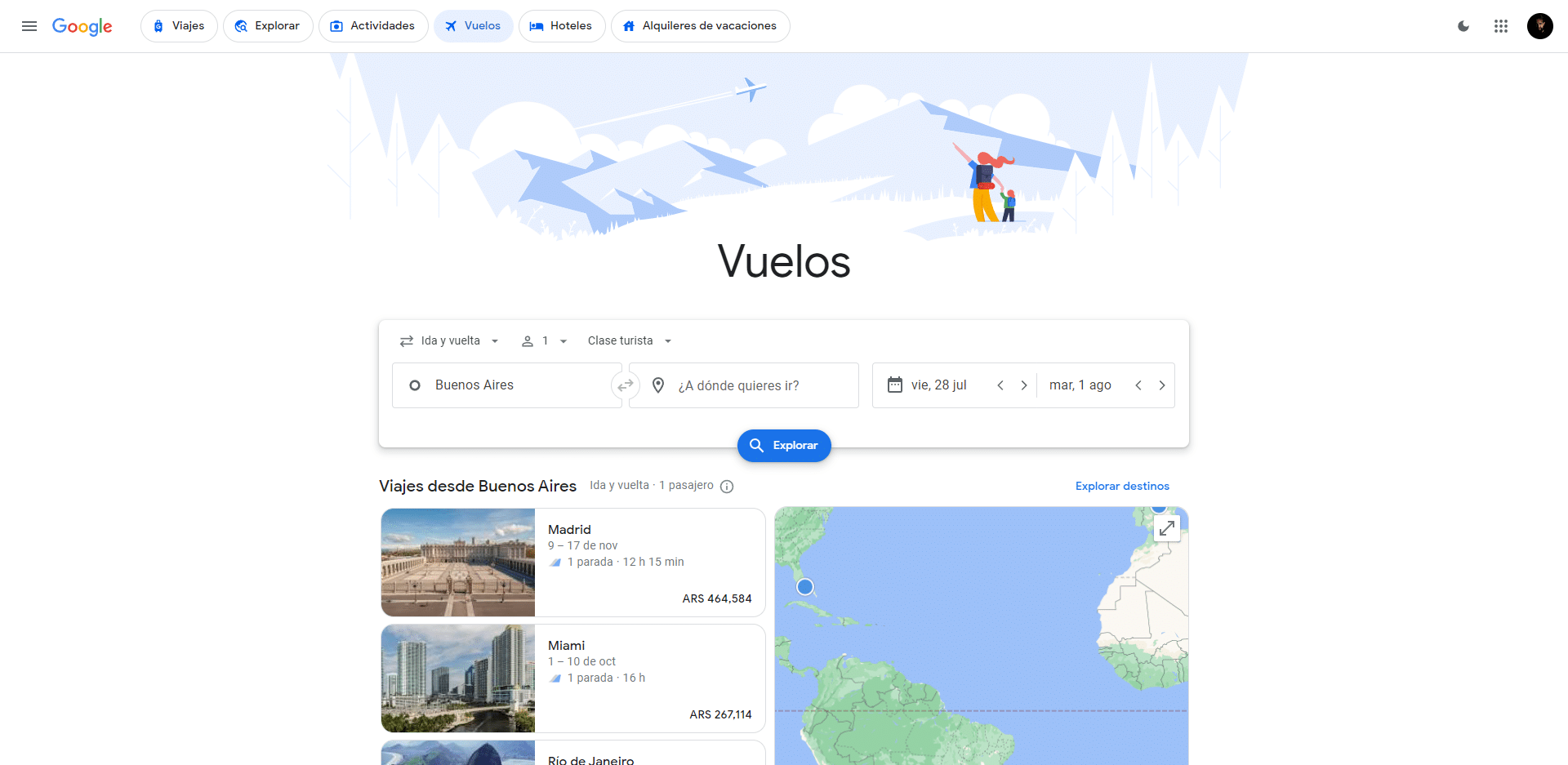Click the destination location pin icon
Image resolution: width=1568 pixels, height=765 pixels.
658,385
